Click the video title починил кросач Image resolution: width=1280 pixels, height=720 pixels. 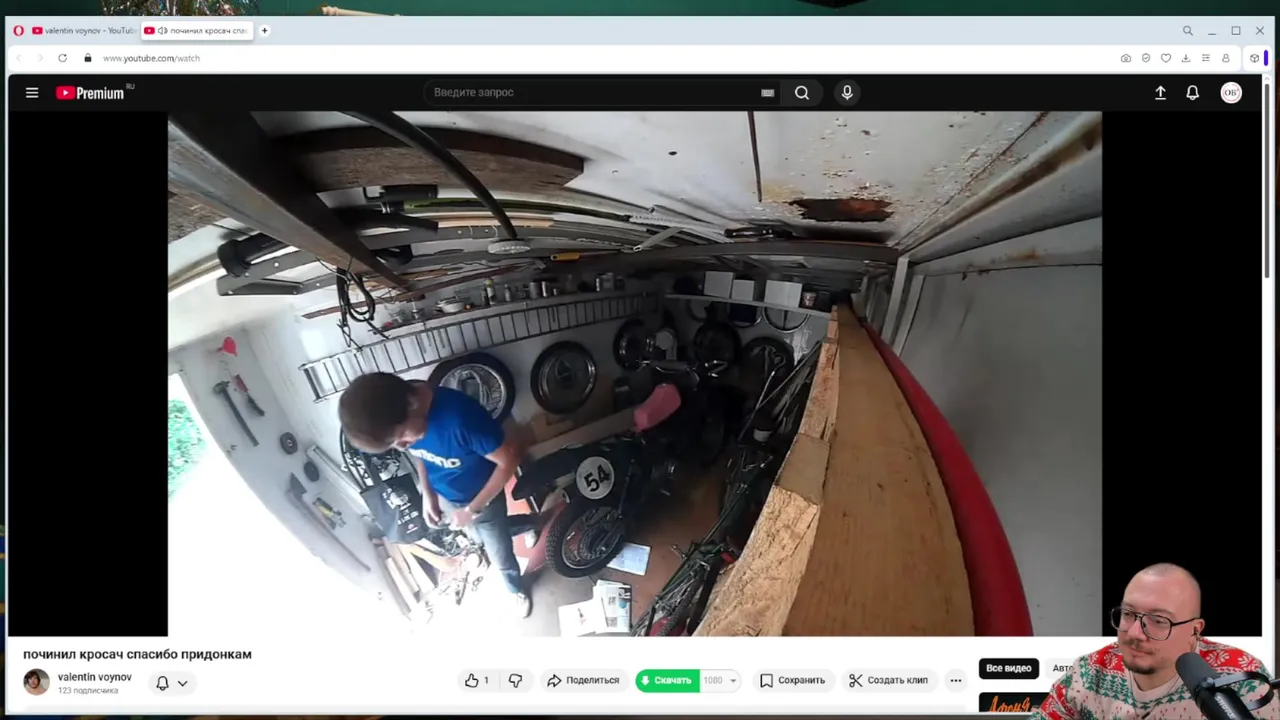[x=137, y=654]
